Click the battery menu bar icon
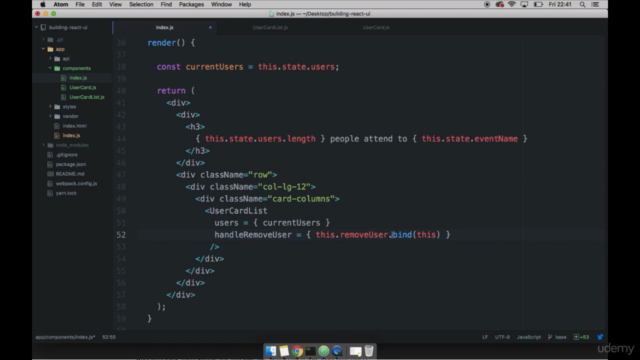Image resolution: width=640 pixels, height=360 pixels. coord(538,4)
